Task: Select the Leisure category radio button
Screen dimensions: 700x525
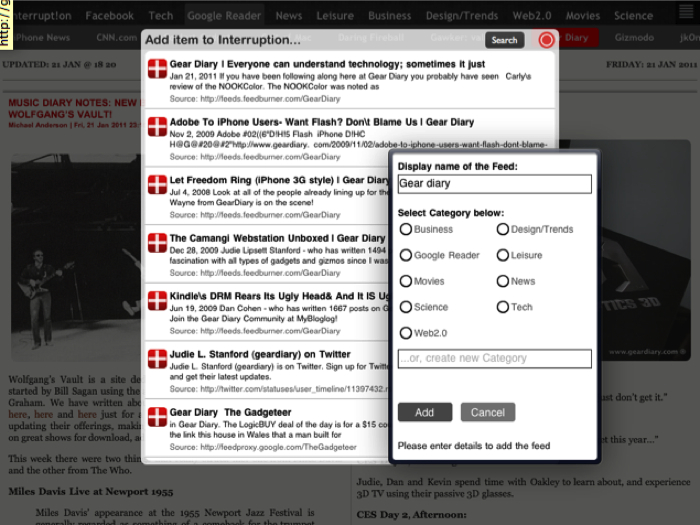Action: tap(503, 255)
